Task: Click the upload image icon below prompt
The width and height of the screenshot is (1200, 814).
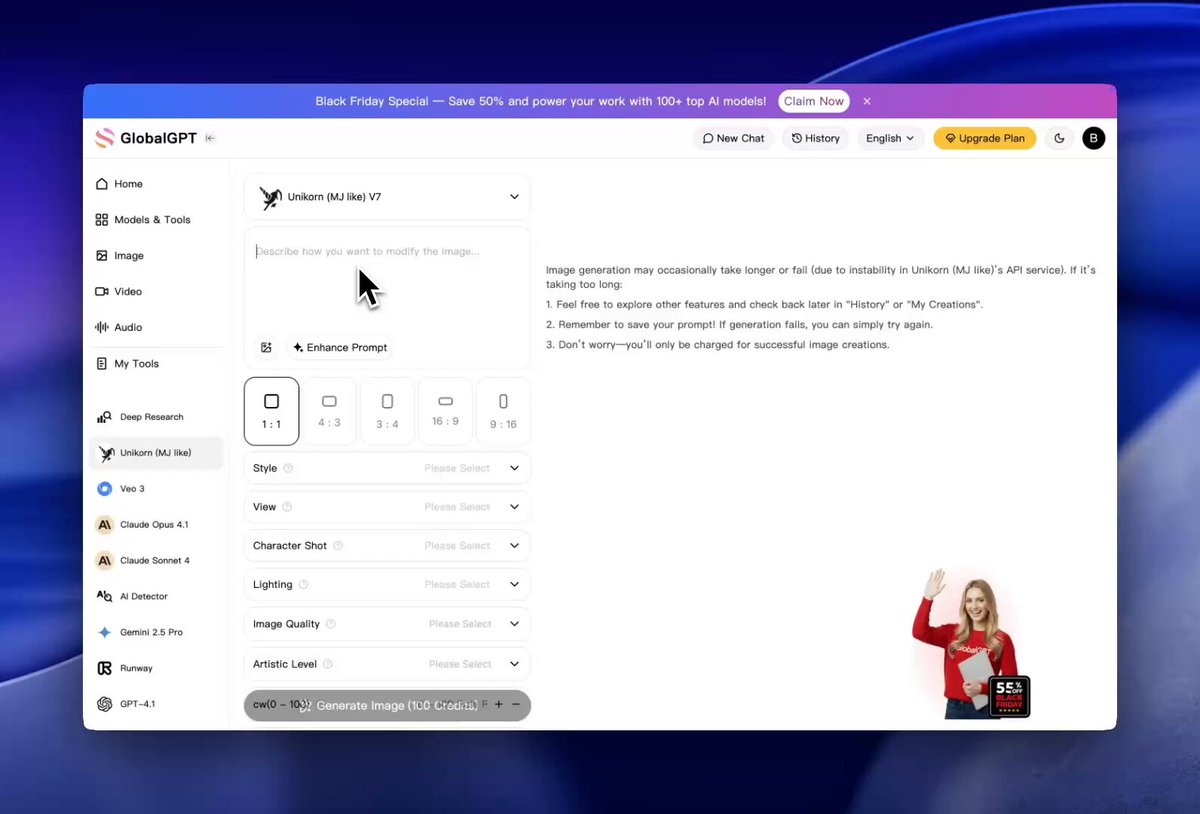Action: [266, 347]
